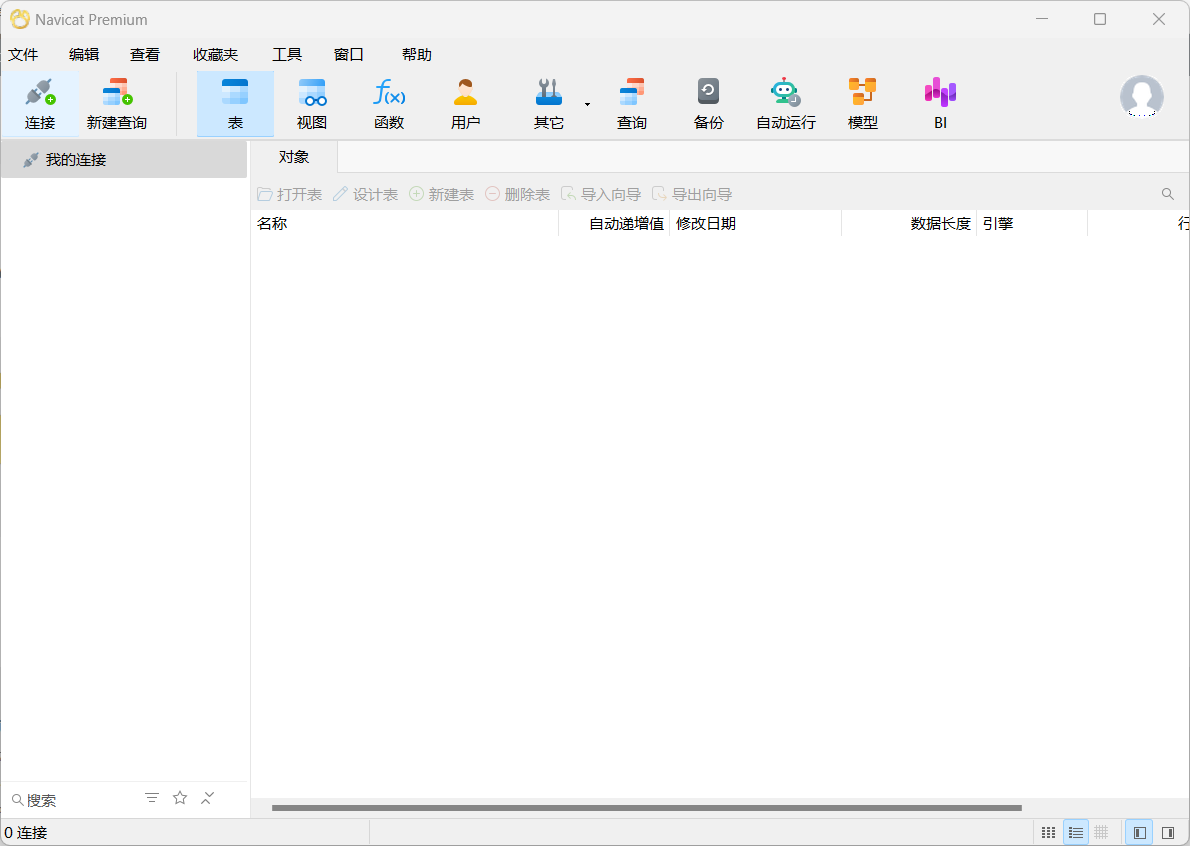The width and height of the screenshot is (1190, 846).
Task: Open 新建查询 (New Query) from toolbar
Action: pos(117,104)
